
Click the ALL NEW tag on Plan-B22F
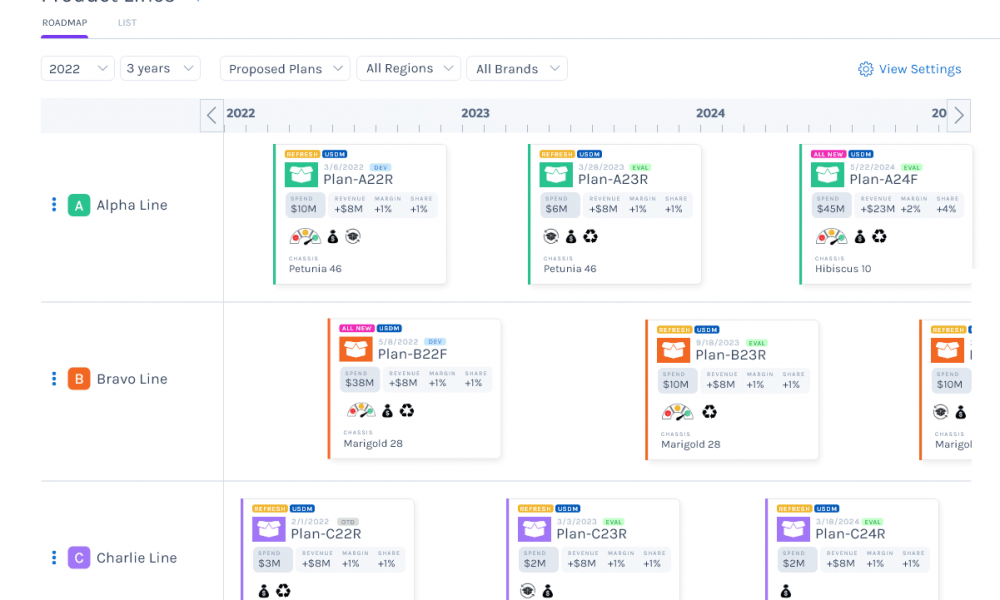click(357, 328)
